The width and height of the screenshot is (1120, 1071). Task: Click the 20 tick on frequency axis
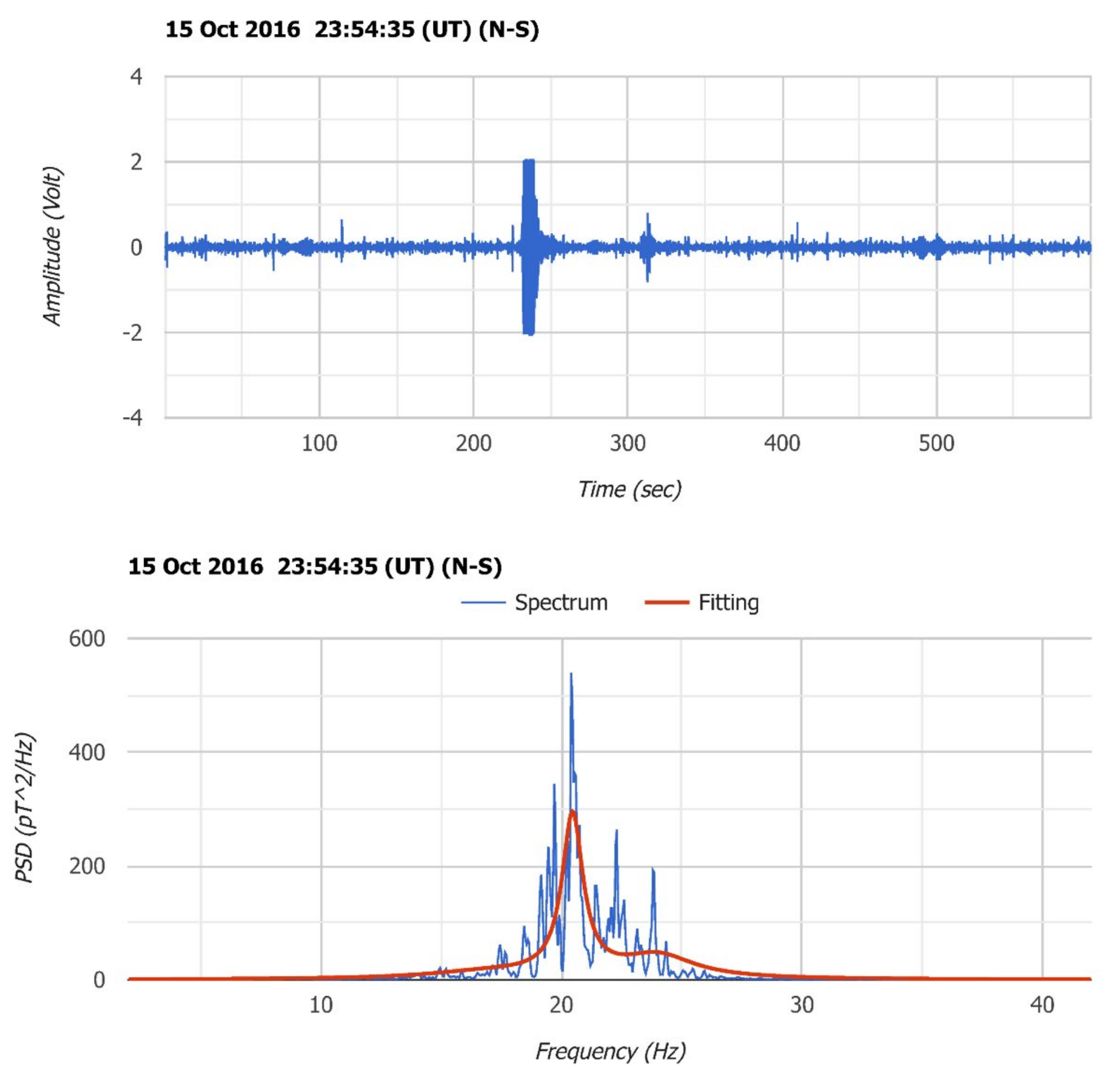pyautogui.click(x=561, y=1004)
